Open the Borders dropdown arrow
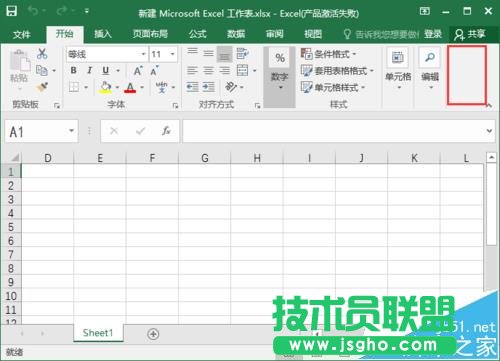The height and width of the screenshot is (361, 500). tap(86, 87)
